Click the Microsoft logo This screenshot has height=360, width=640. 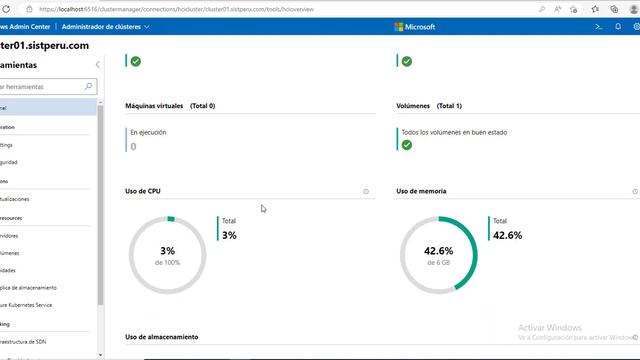(415, 27)
